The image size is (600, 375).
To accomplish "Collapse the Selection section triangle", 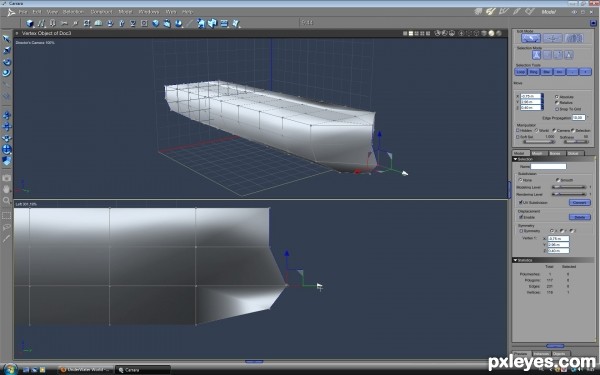I will point(515,159).
